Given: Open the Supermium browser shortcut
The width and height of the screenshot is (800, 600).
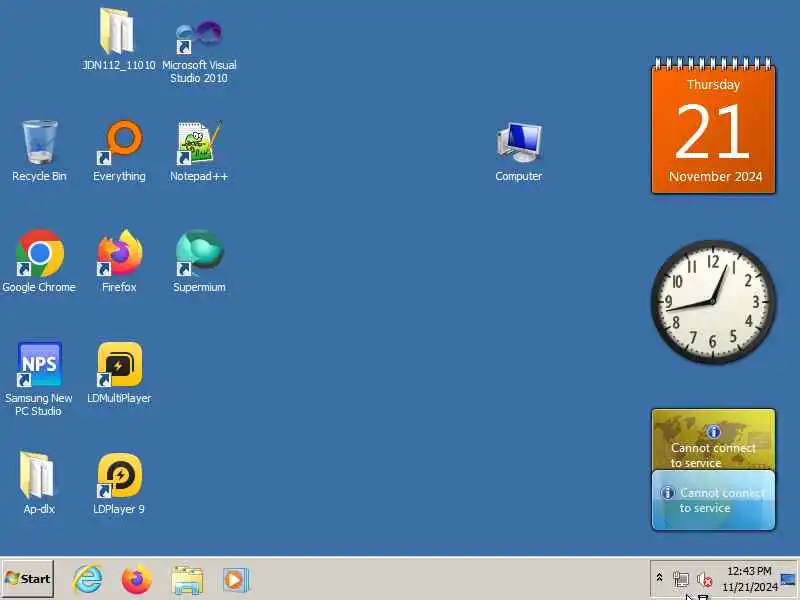Looking at the screenshot, I should [x=199, y=261].
